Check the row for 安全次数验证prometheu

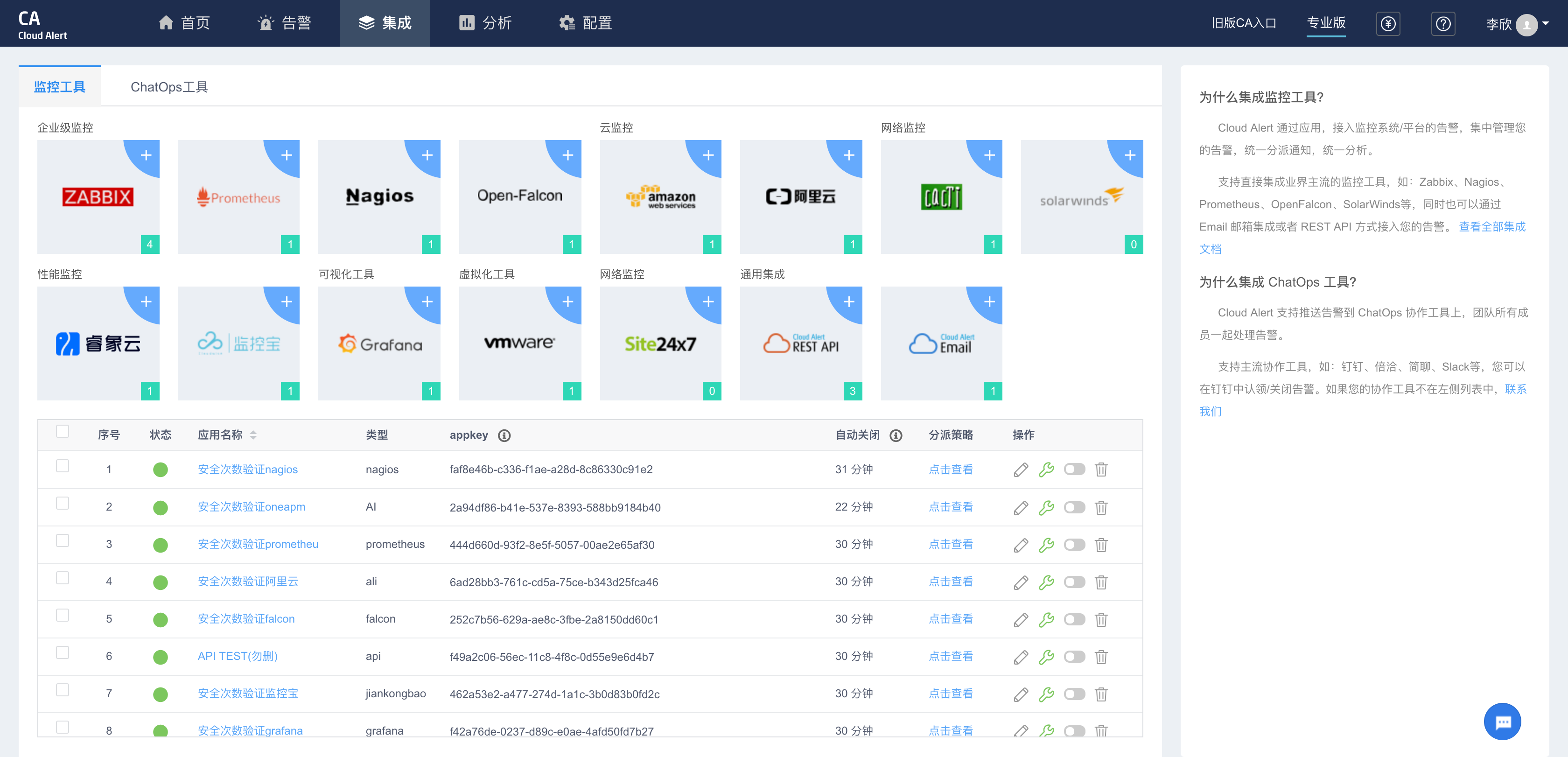click(x=62, y=541)
